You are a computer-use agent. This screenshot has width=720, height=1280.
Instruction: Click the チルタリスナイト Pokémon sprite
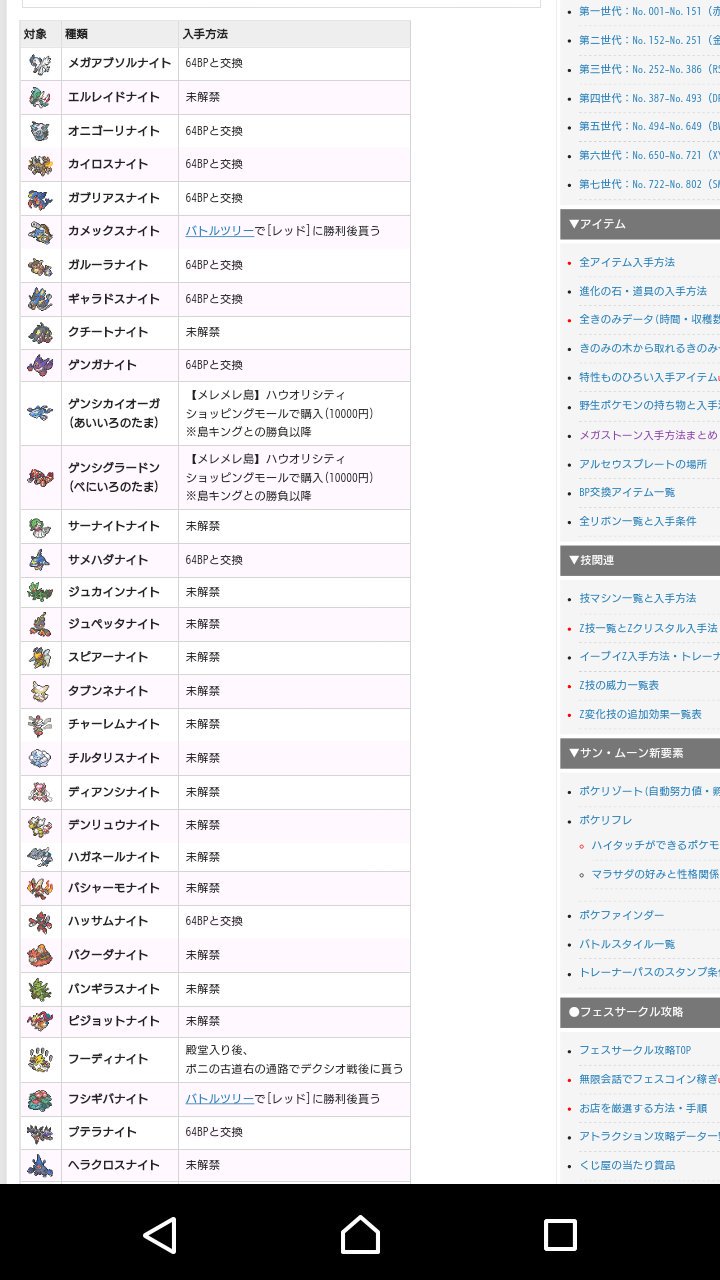point(40,758)
